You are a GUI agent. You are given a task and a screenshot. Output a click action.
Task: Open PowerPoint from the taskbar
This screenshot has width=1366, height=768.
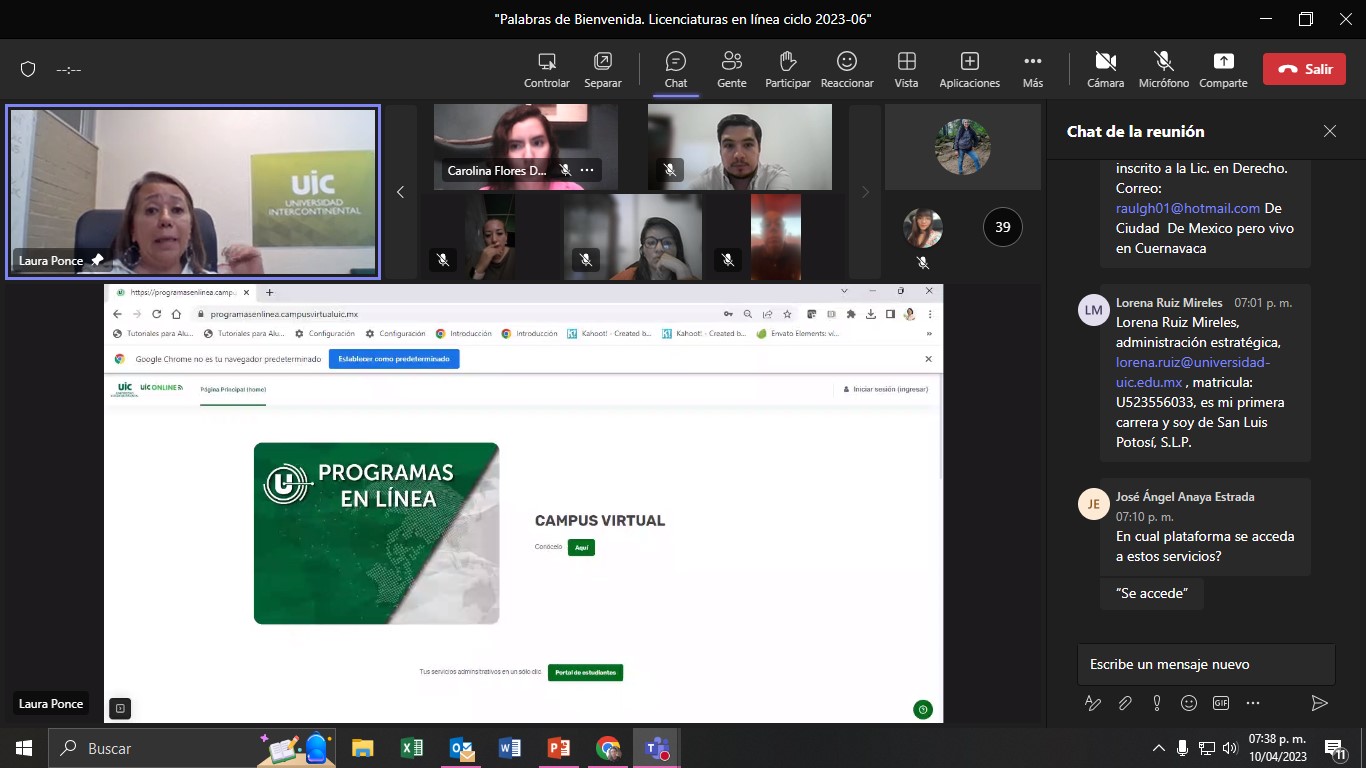(558, 748)
